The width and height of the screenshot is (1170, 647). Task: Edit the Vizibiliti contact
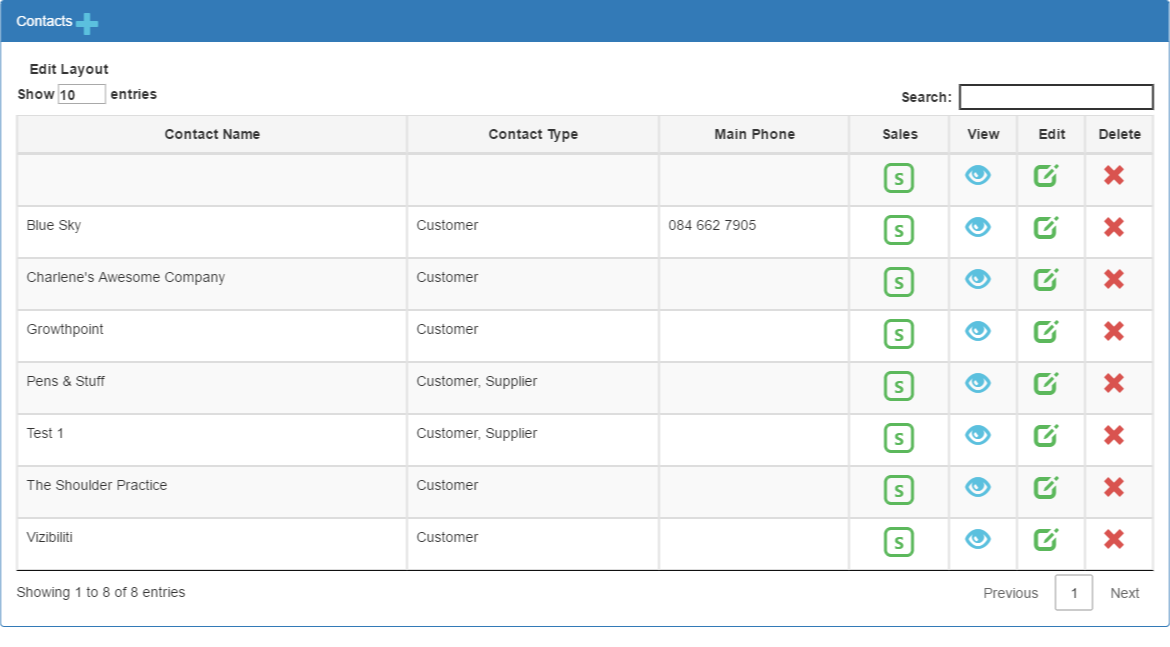point(1046,539)
